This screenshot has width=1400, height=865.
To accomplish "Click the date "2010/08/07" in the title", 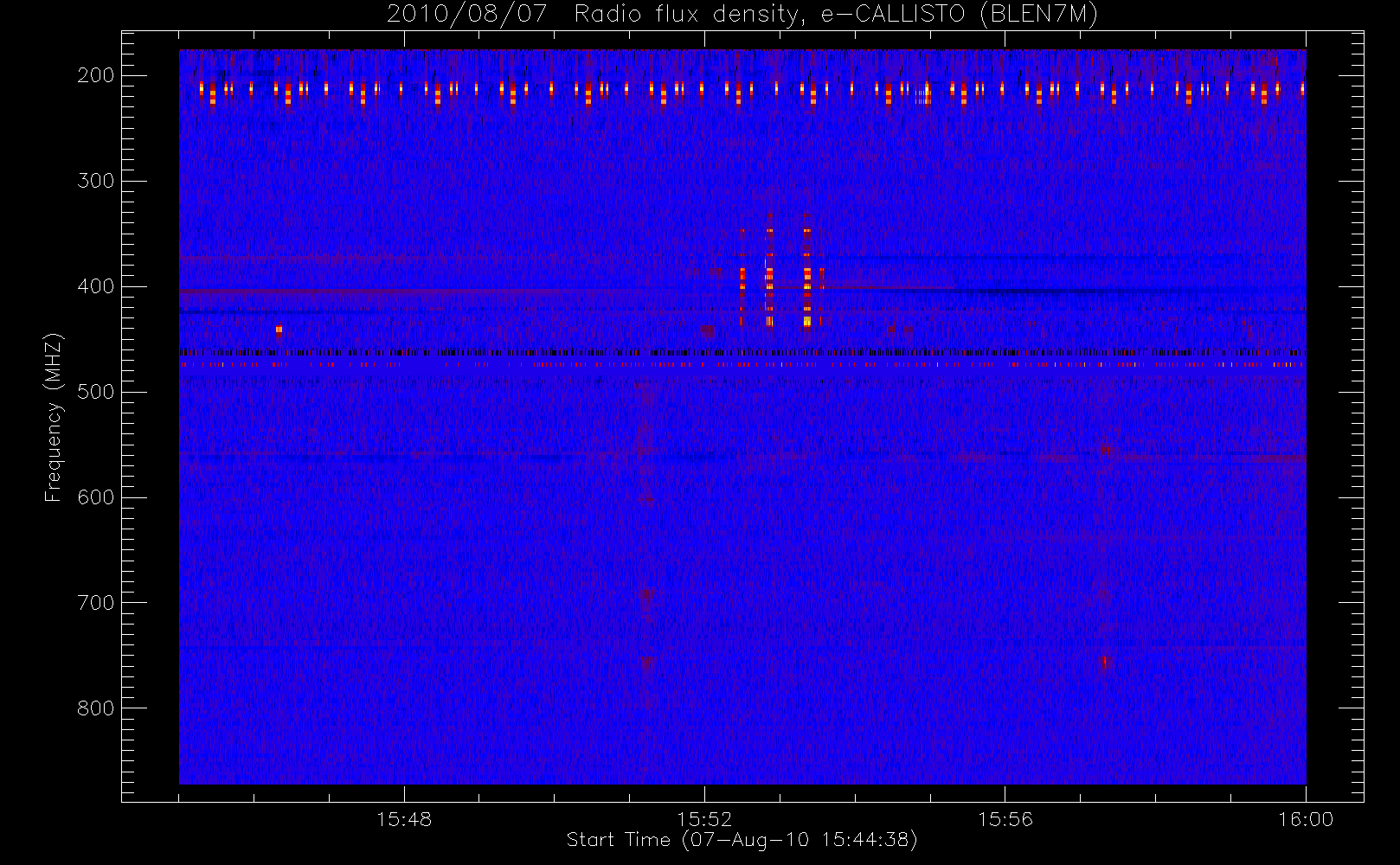I will click(x=467, y=15).
